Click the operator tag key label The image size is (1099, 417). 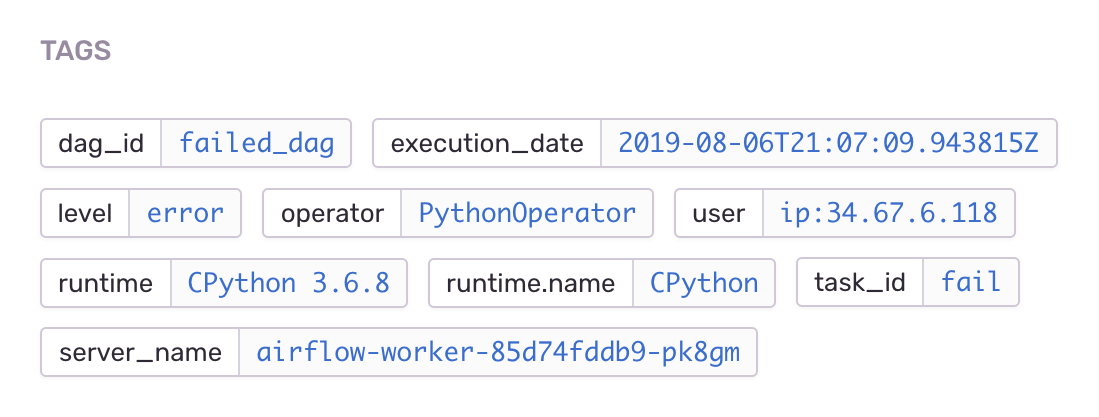point(332,213)
